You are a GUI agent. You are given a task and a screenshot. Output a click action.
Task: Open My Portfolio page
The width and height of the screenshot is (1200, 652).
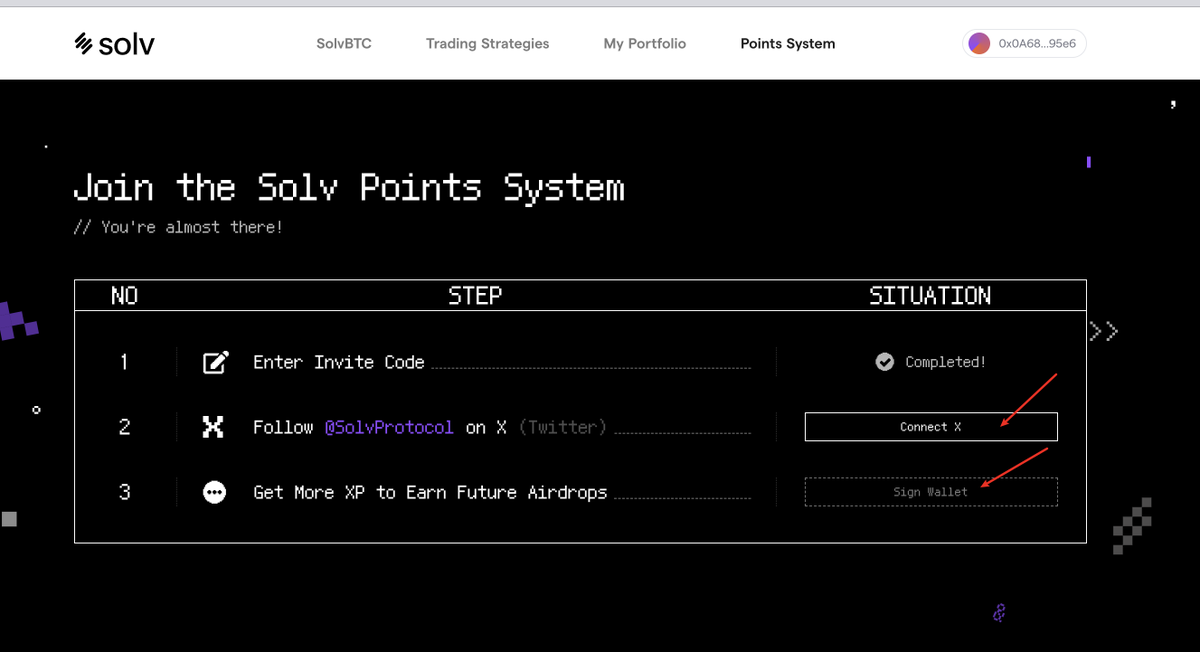[645, 44]
